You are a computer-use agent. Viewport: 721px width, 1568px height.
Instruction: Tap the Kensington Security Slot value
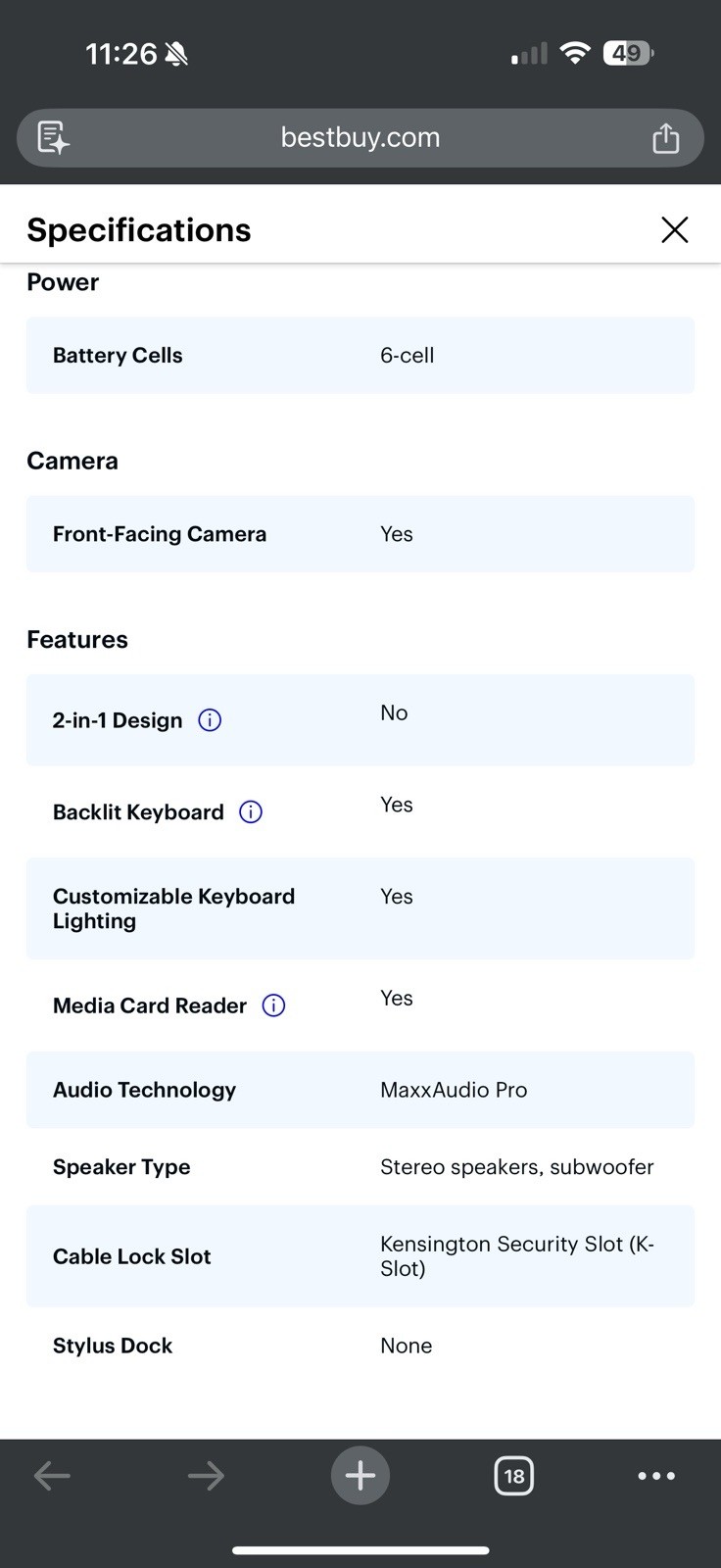point(517,1256)
